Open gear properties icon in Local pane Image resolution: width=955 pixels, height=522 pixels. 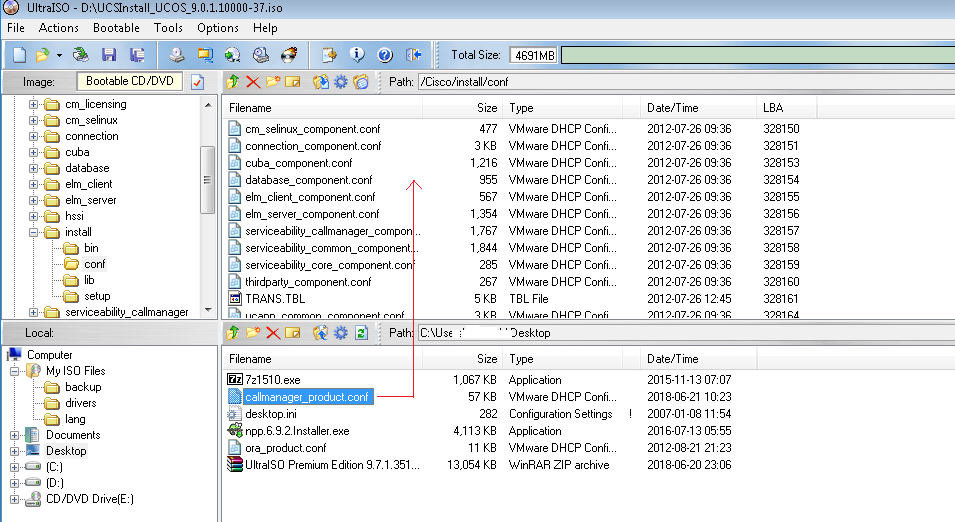pos(340,333)
